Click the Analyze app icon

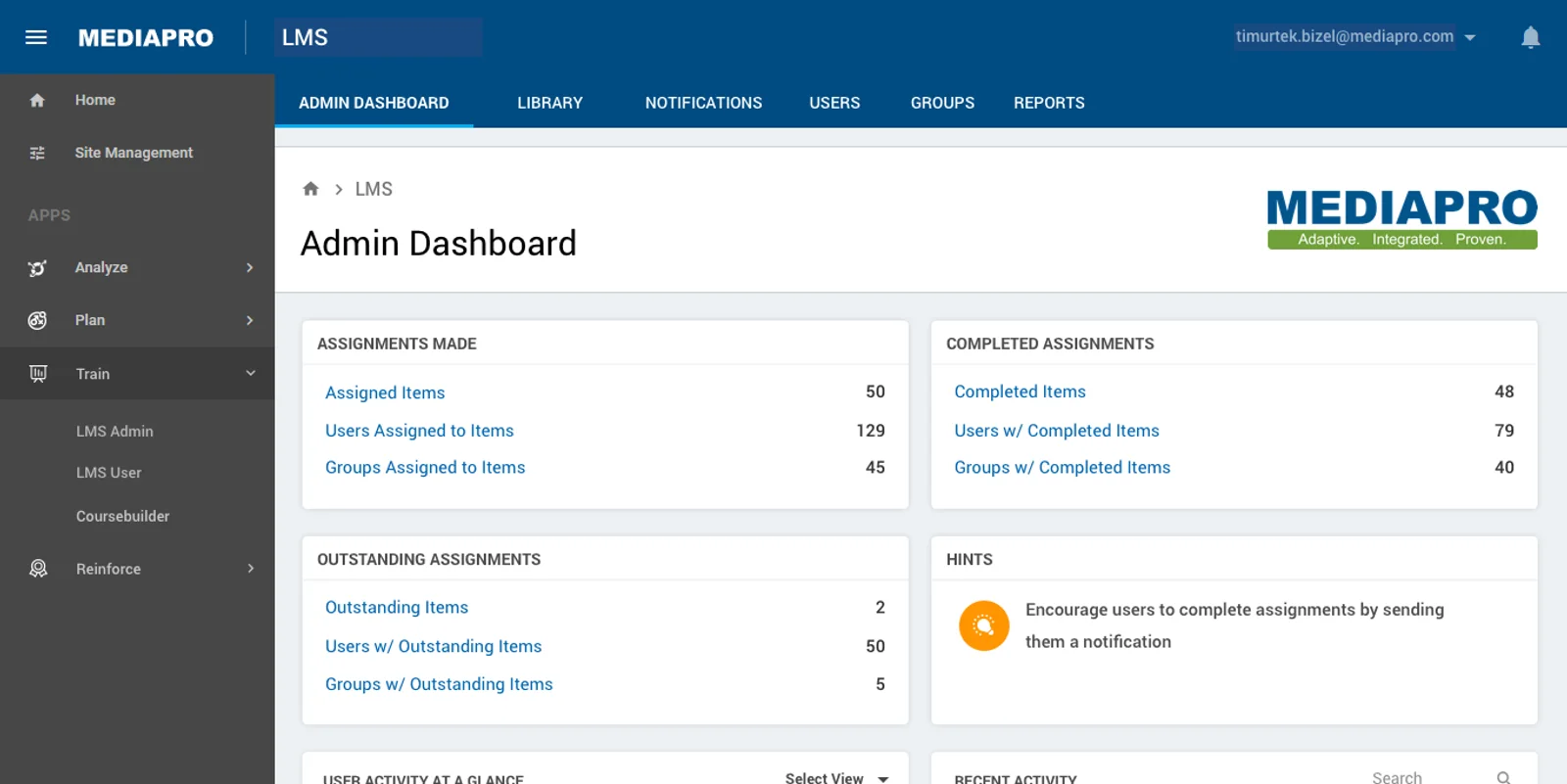click(37, 267)
